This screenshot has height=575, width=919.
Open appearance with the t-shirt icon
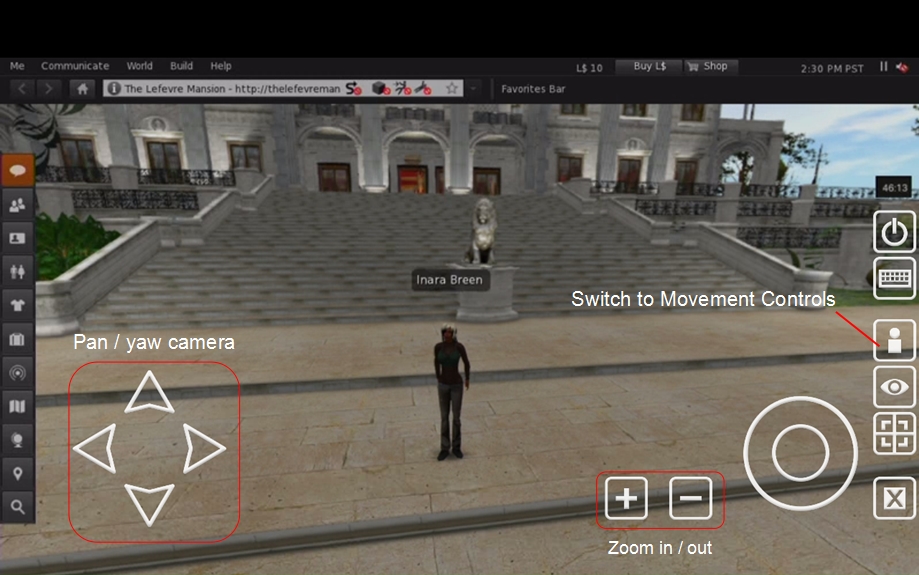point(18,305)
